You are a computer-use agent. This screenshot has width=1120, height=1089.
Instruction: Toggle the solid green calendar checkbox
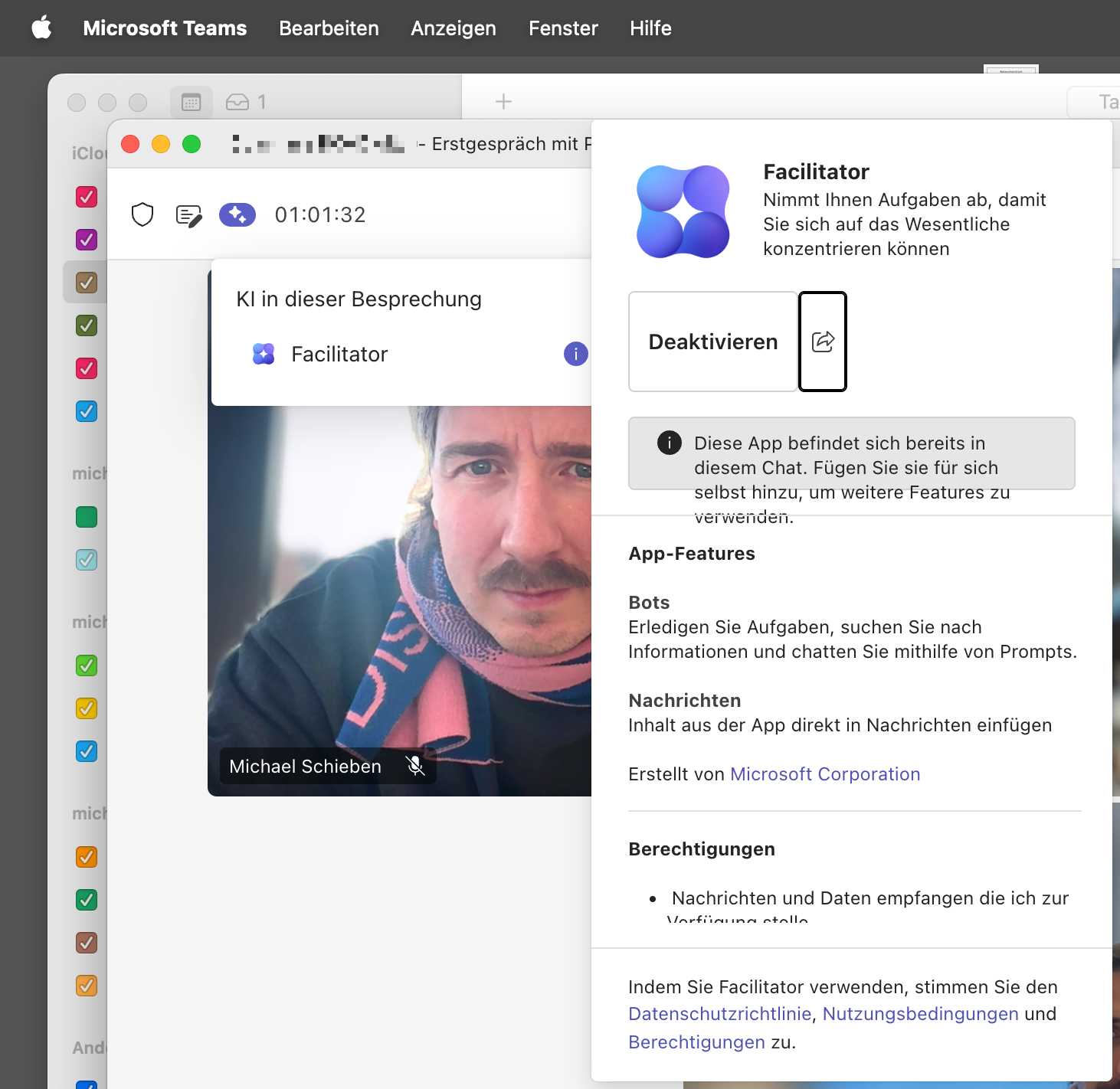click(87, 517)
